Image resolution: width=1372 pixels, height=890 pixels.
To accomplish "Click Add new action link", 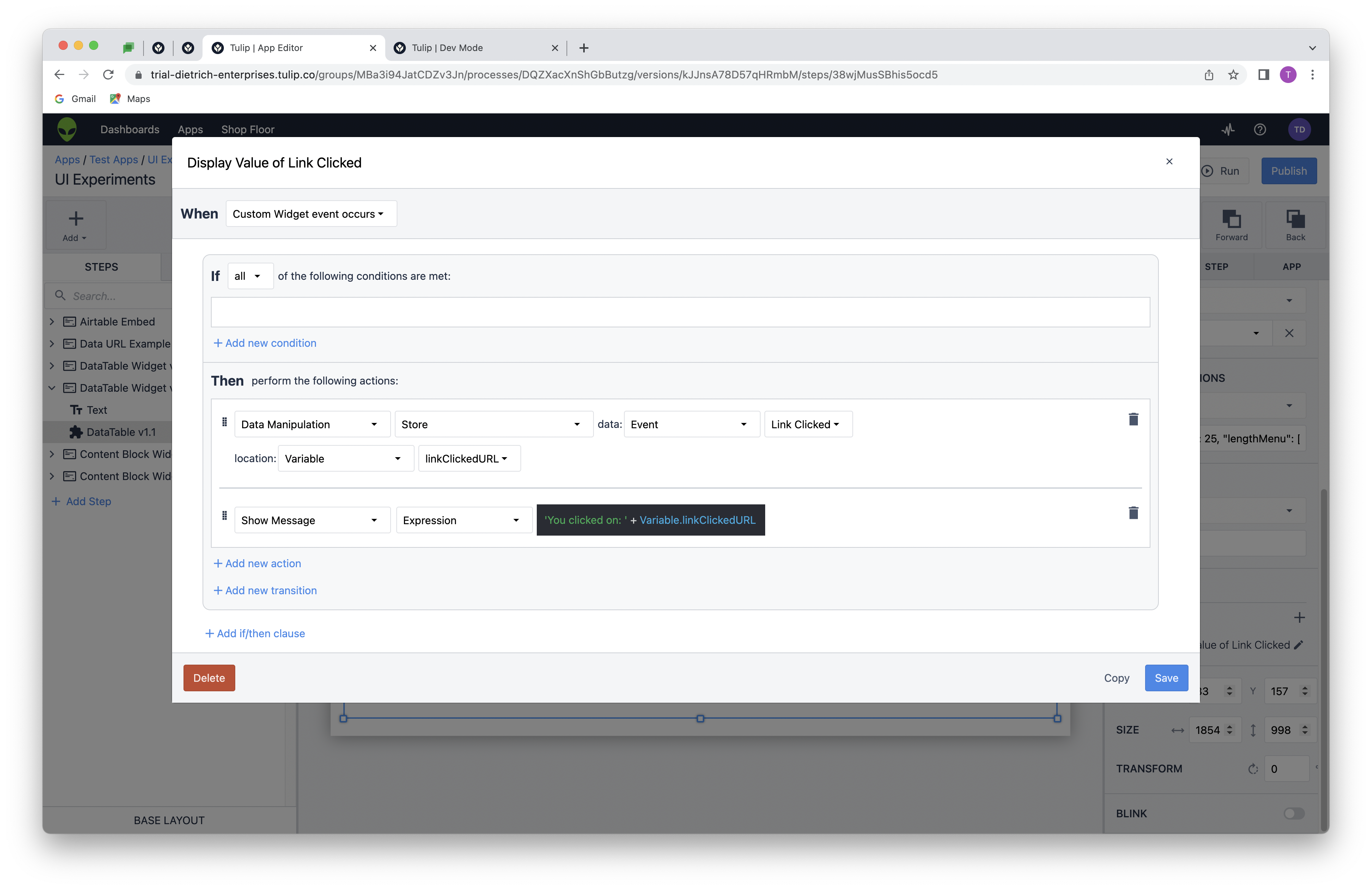I will point(257,563).
